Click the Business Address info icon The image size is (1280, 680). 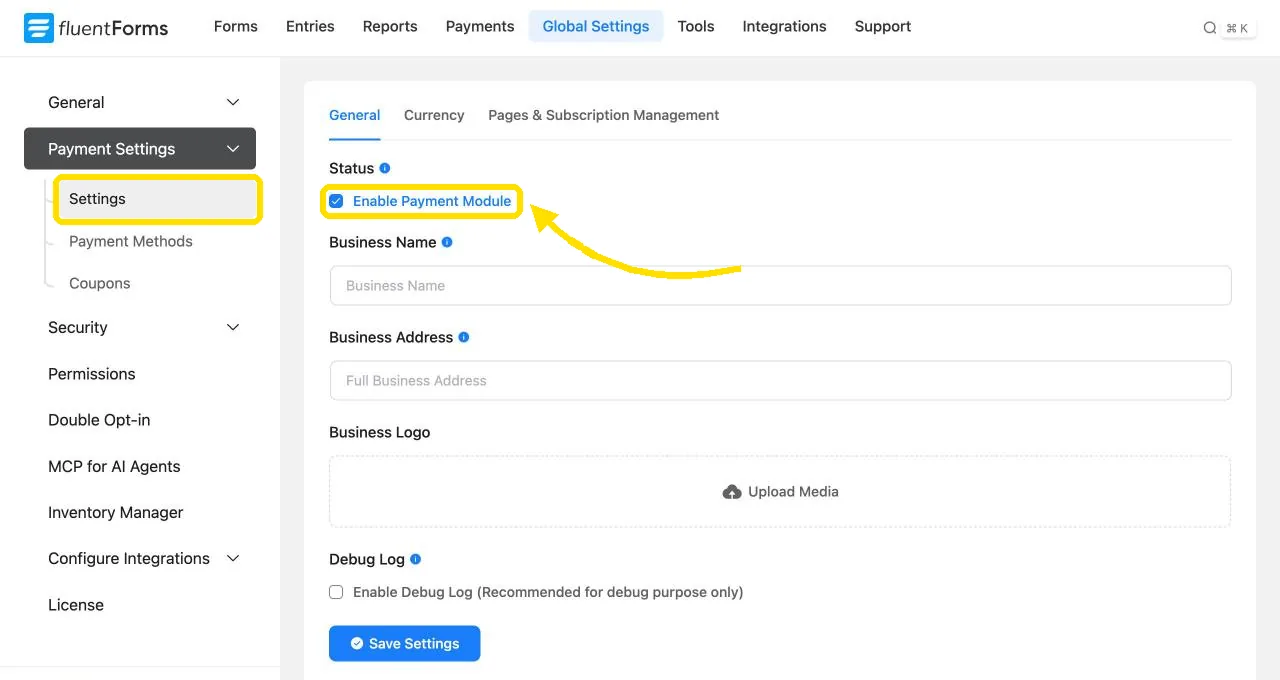464,337
